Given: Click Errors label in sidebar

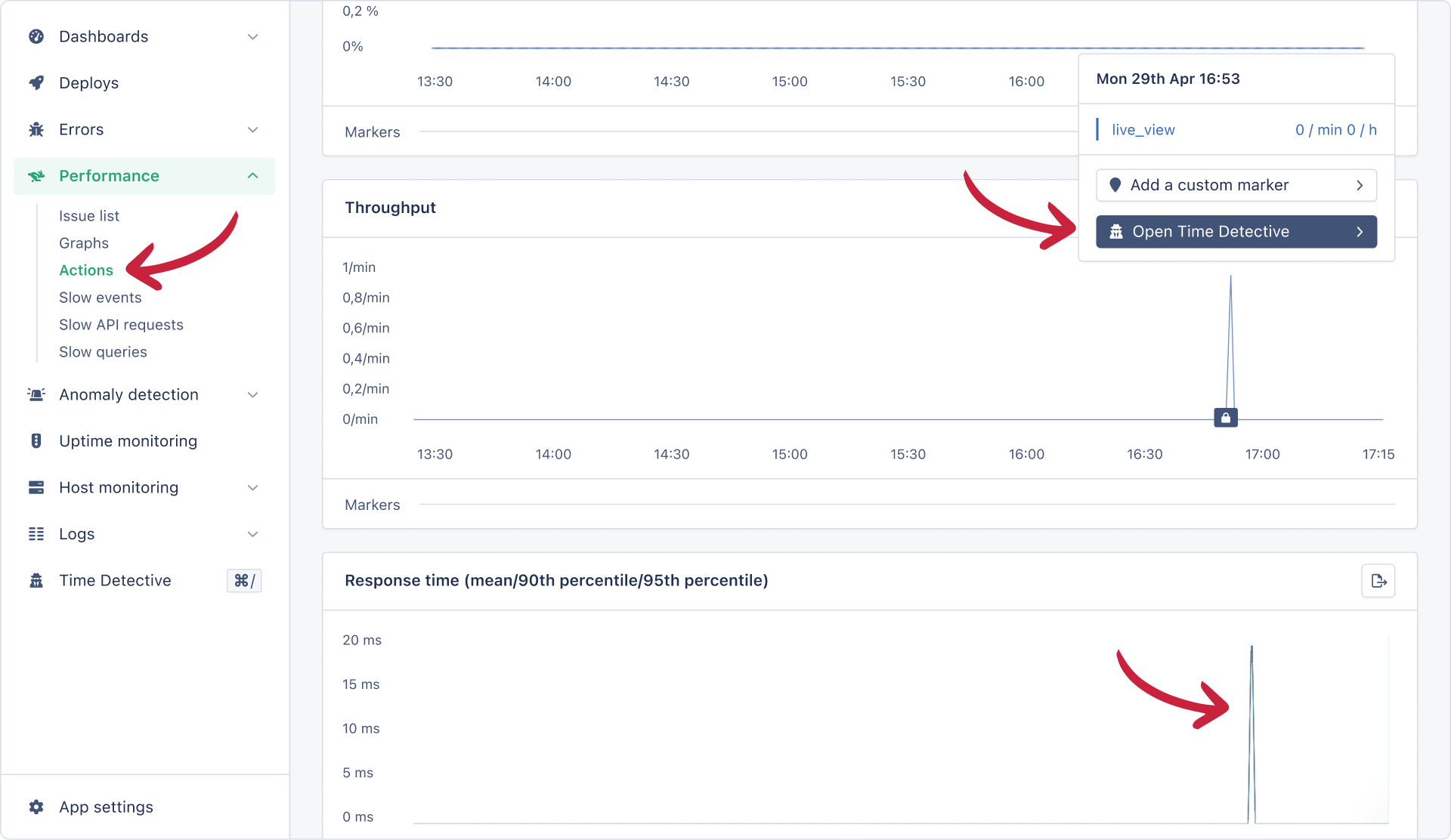Looking at the screenshot, I should [82, 129].
